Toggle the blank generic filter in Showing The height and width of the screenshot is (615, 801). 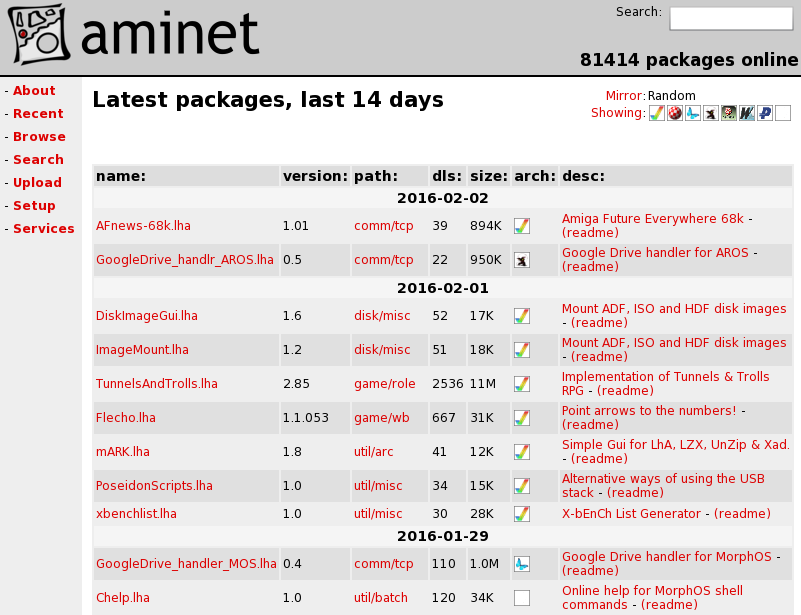tap(783, 113)
